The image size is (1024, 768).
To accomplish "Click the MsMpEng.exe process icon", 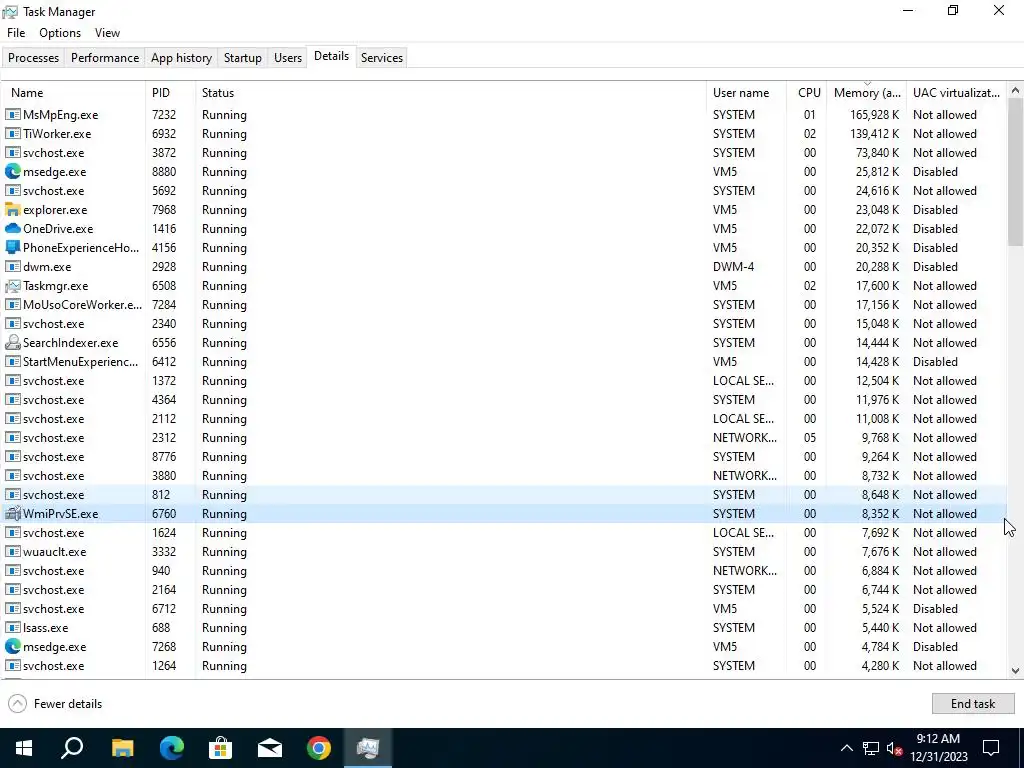I will tap(12, 115).
